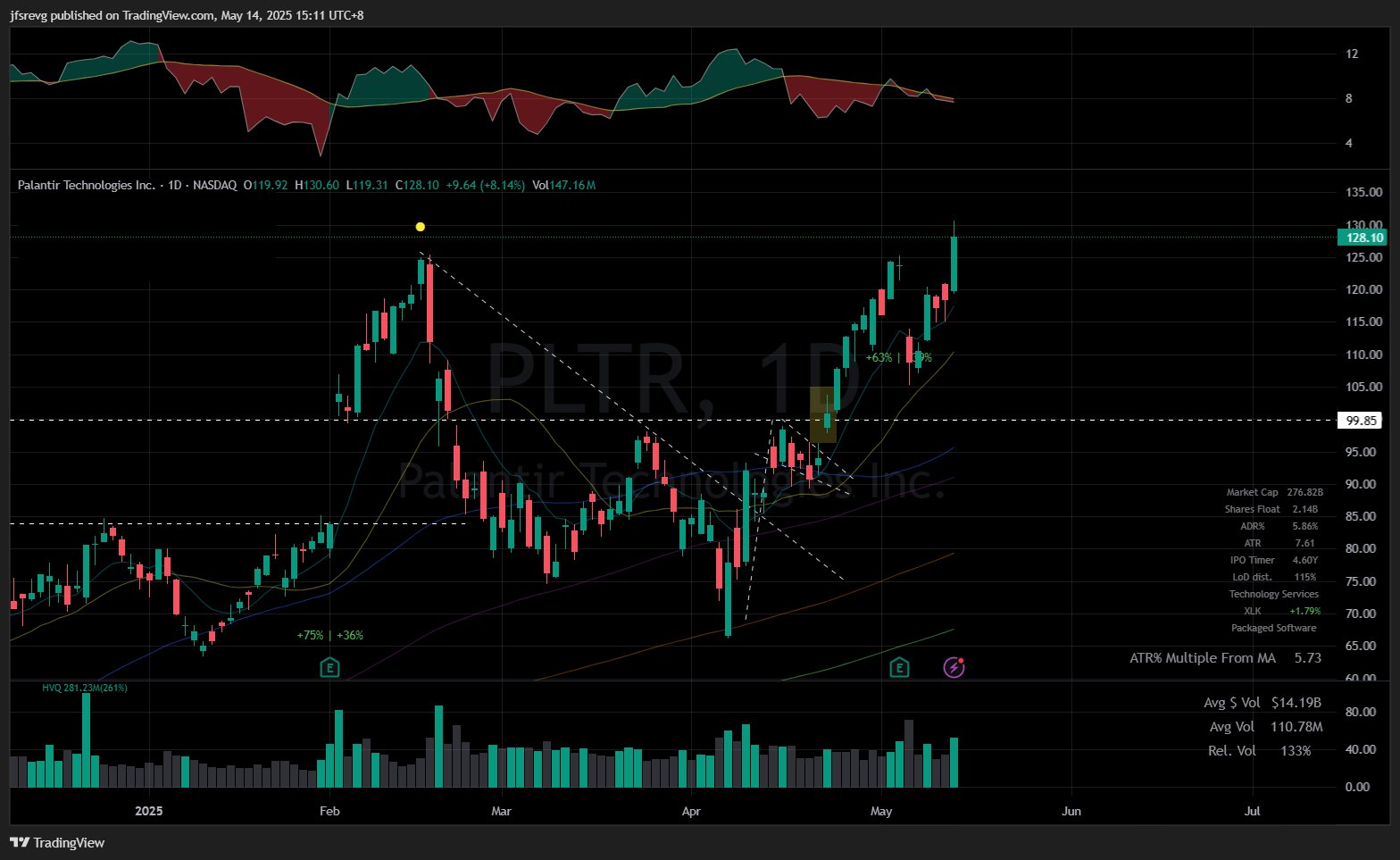Viewport: 1400px width, 860px height.
Task: Click the 135.00 price axis label
Action: point(1364,192)
